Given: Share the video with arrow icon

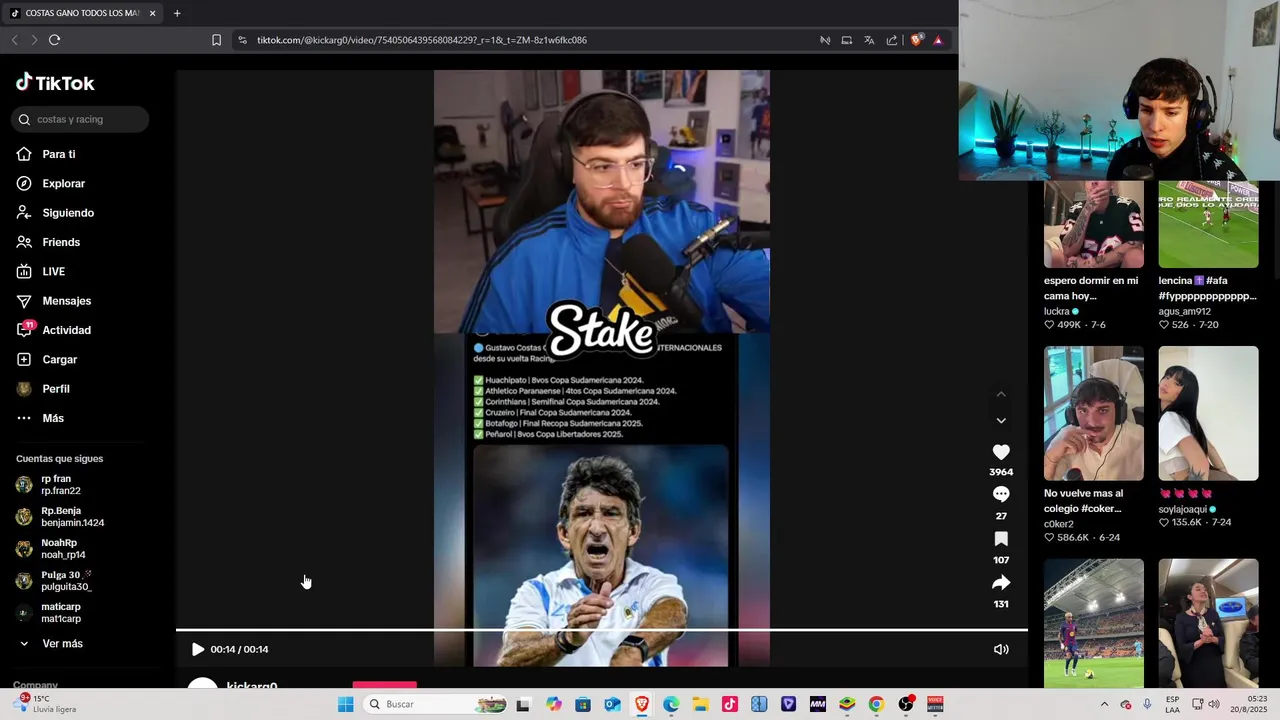Looking at the screenshot, I should click(1001, 583).
